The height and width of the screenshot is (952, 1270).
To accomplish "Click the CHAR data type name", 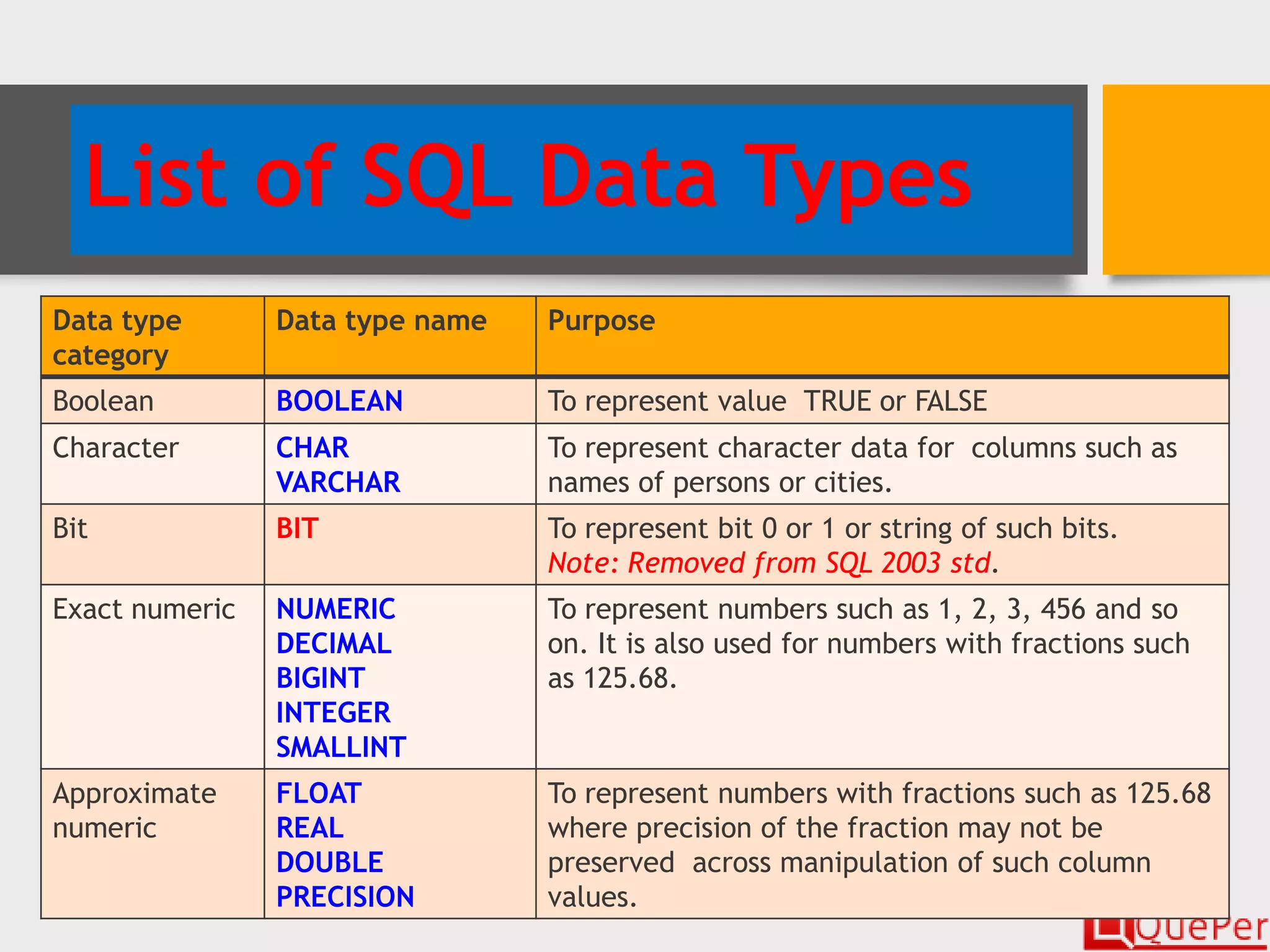I will coord(312,447).
